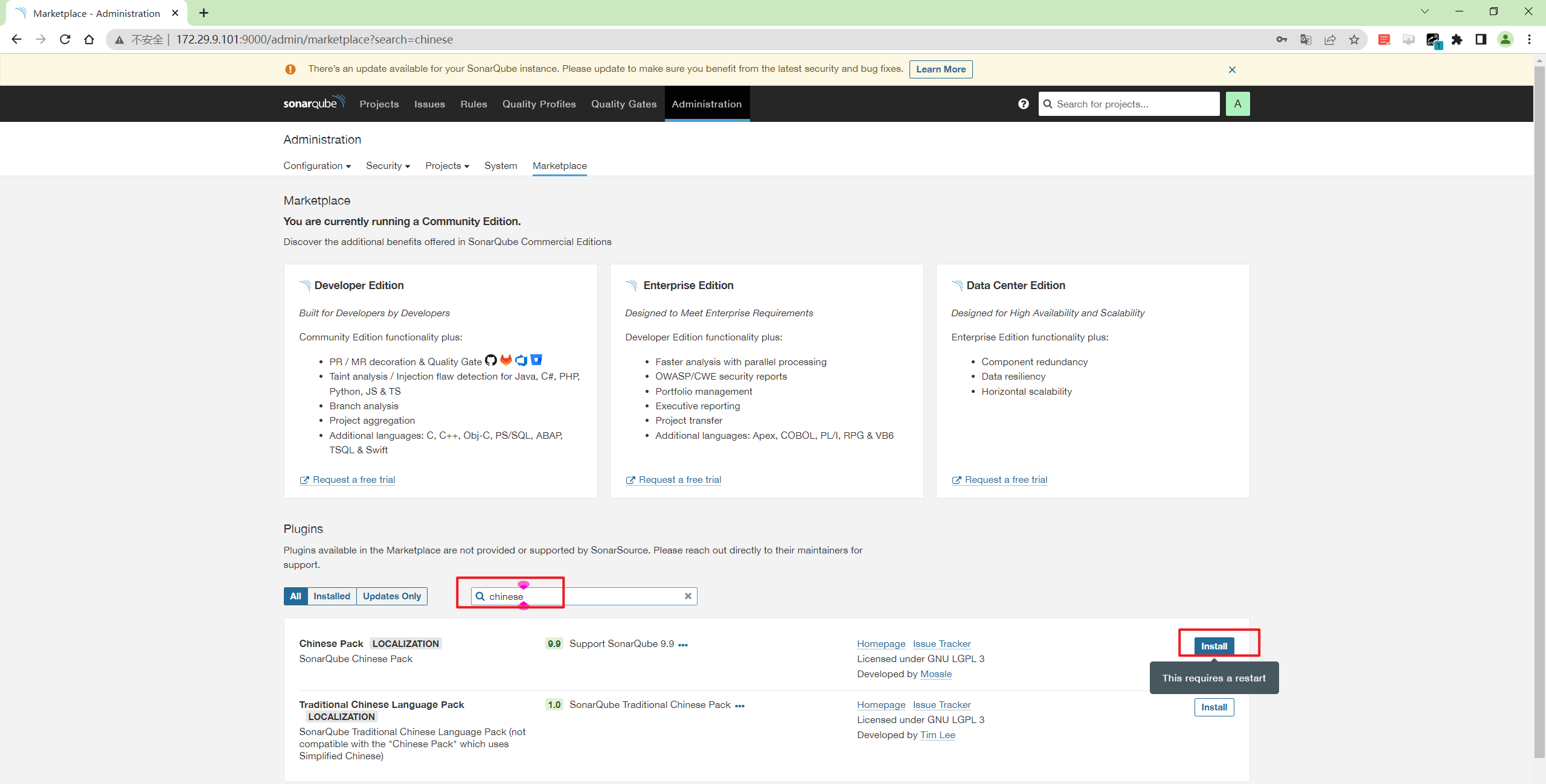Open Traditional Chinese Pack Homepage link
1546x784 pixels.
pyautogui.click(x=881, y=704)
